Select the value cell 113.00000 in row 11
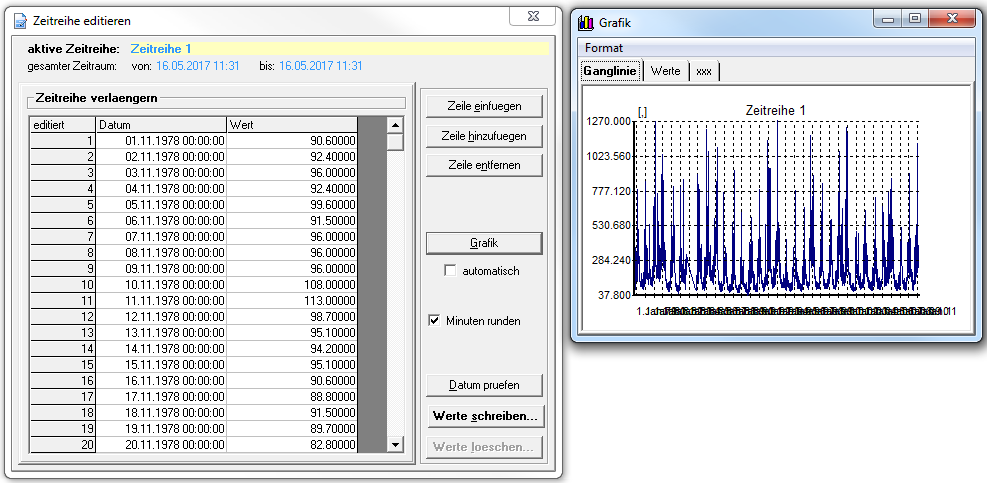The width and height of the screenshot is (987, 483). [292, 300]
